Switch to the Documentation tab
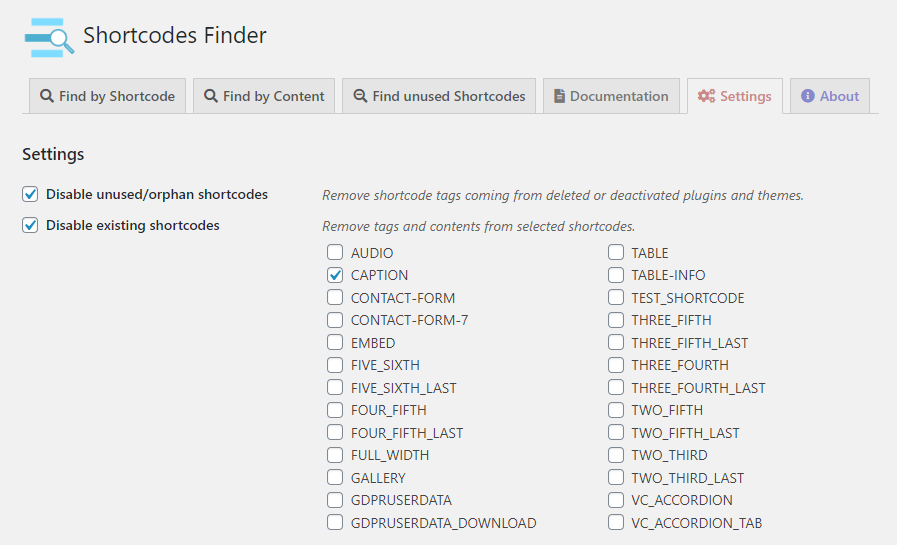897x545 pixels. 611,97
